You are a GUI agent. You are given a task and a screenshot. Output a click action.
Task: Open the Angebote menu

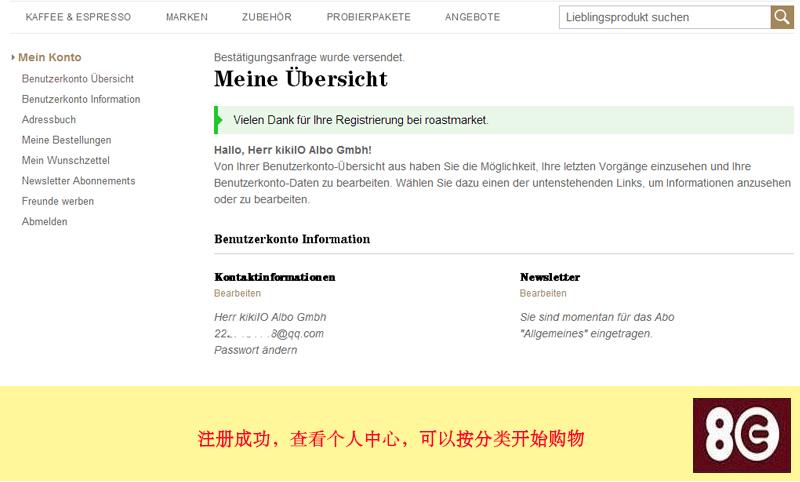[472, 18]
